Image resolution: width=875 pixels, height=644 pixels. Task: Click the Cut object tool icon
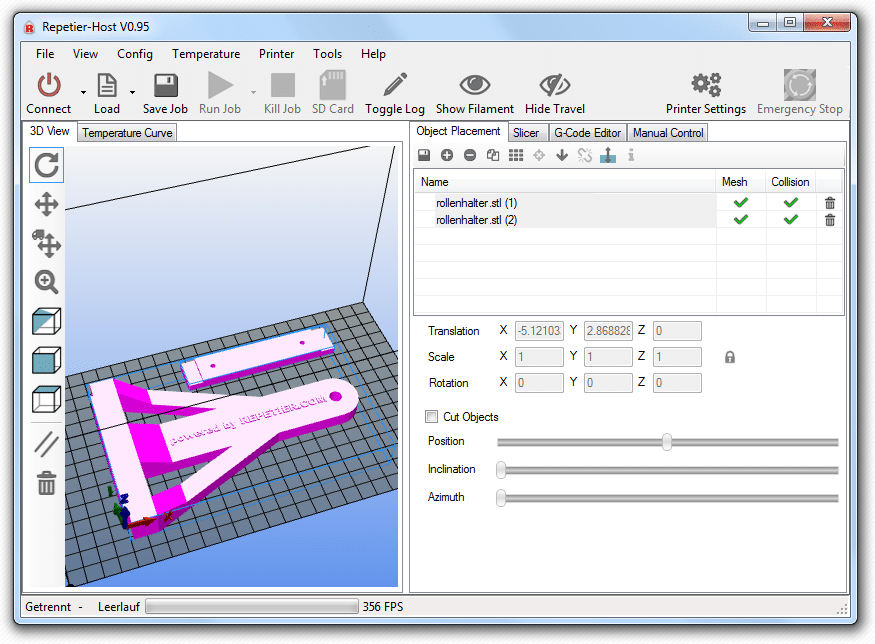point(608,155)
